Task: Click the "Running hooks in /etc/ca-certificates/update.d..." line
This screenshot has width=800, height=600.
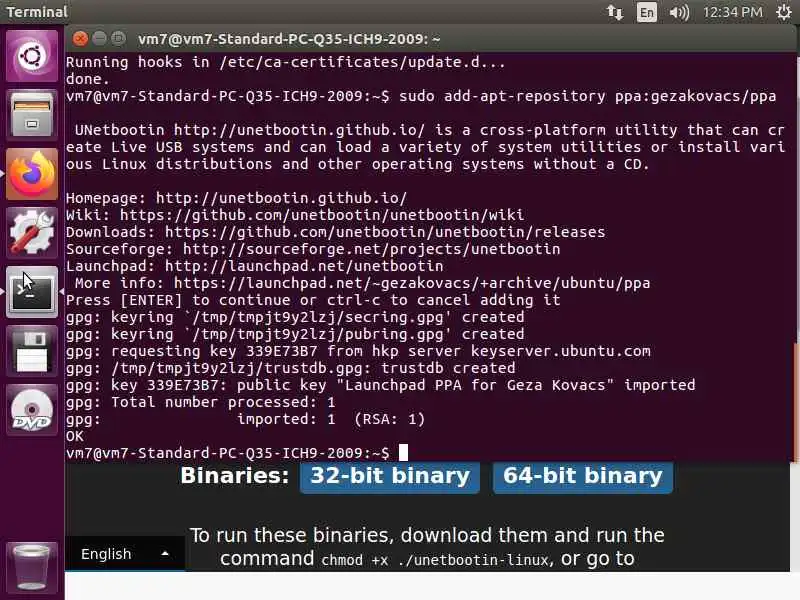Action: coord(286,62)
